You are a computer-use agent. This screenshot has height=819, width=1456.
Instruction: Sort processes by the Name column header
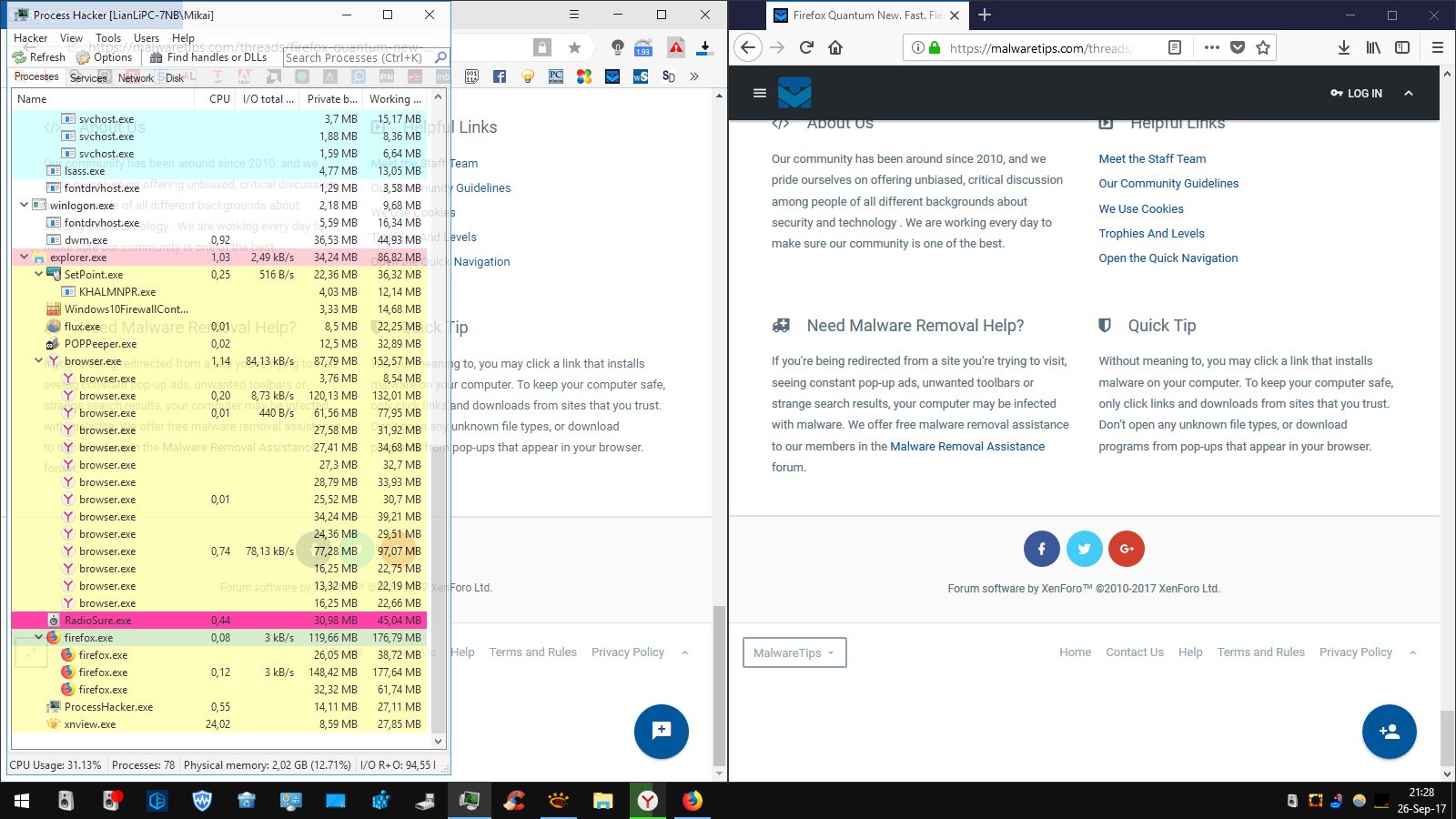click(x=103, y=99)
